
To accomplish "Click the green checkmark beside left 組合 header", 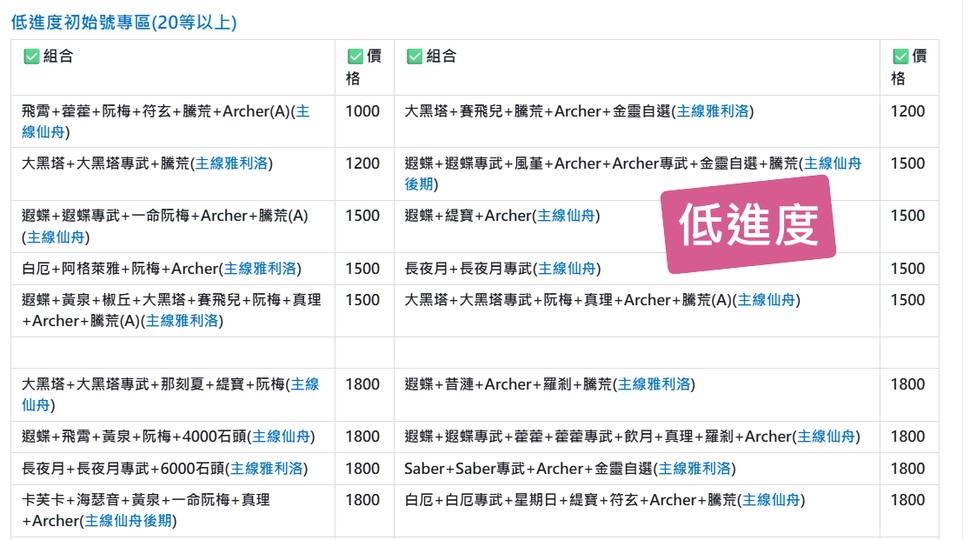I will click(x=31, y=57).
